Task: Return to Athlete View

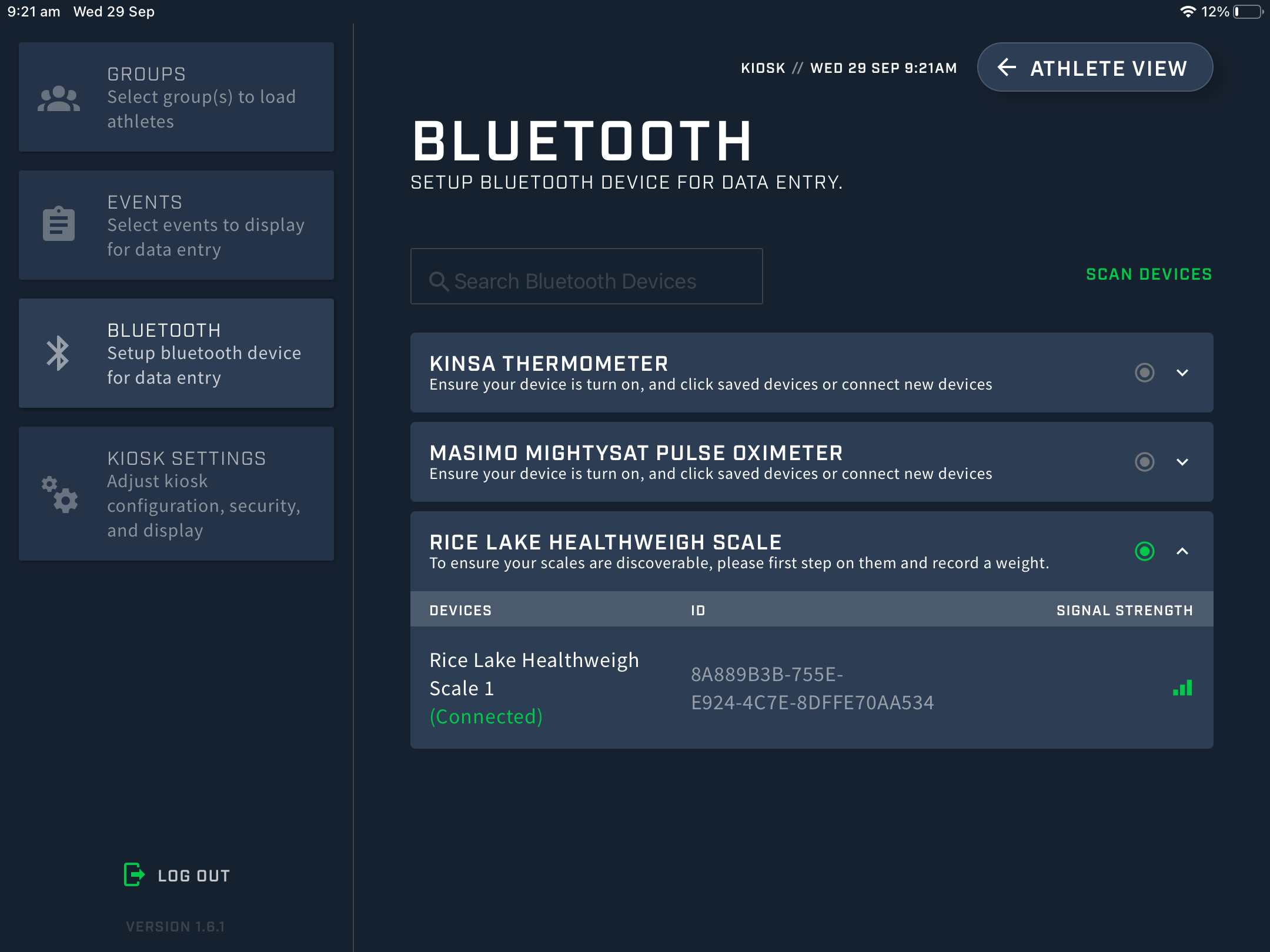Action: [x=1095, y=67]
